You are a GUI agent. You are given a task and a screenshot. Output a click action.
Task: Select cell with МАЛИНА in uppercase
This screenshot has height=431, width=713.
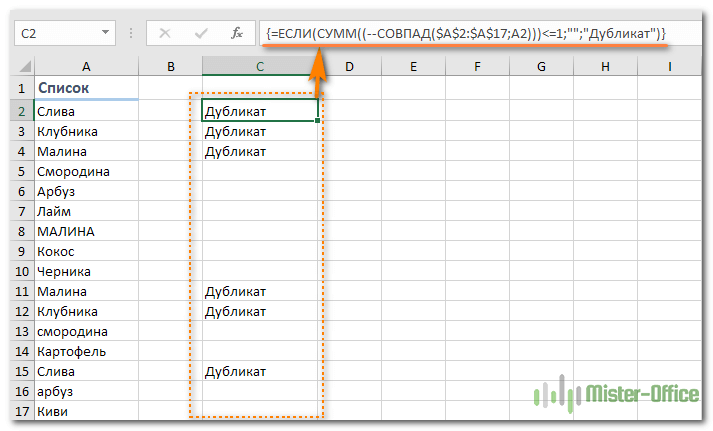pyautogui.click(x=86, y=231)
